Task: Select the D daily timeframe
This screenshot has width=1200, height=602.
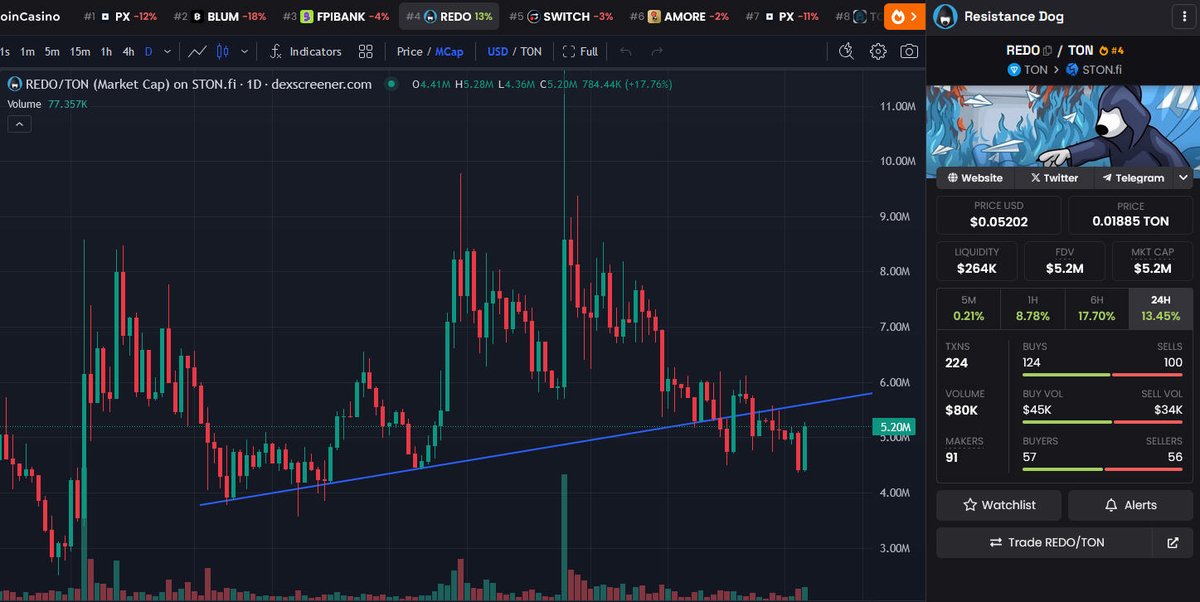Action: tap(149, 51)
